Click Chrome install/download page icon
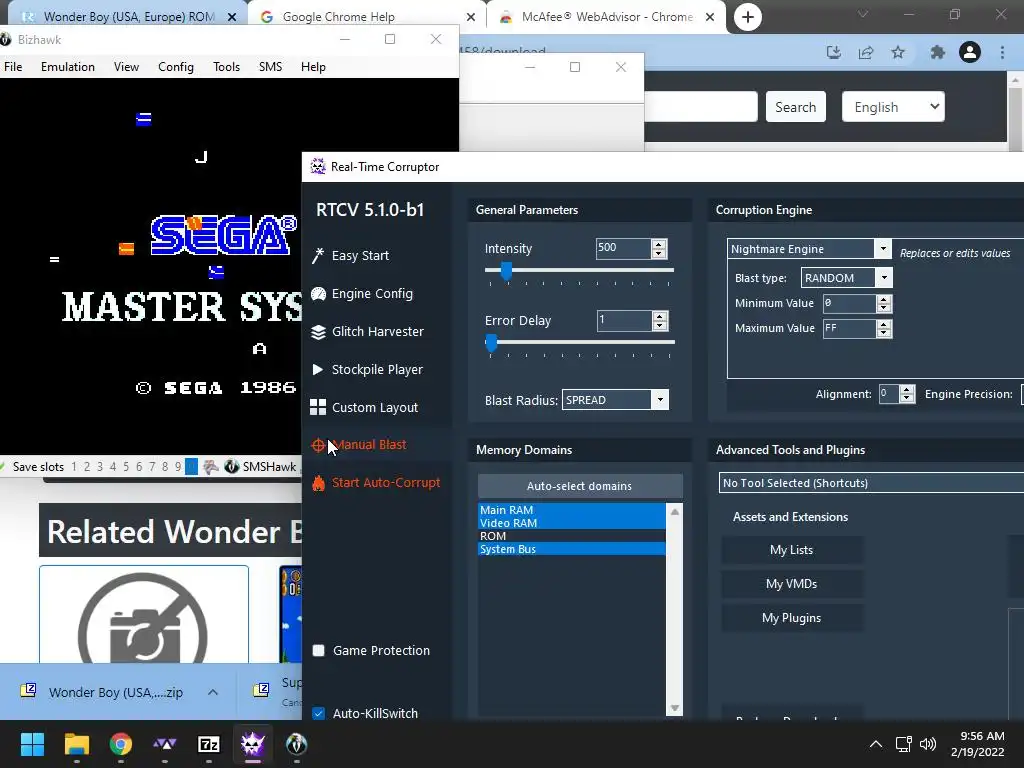1024x768 pixels. (834, 52)
